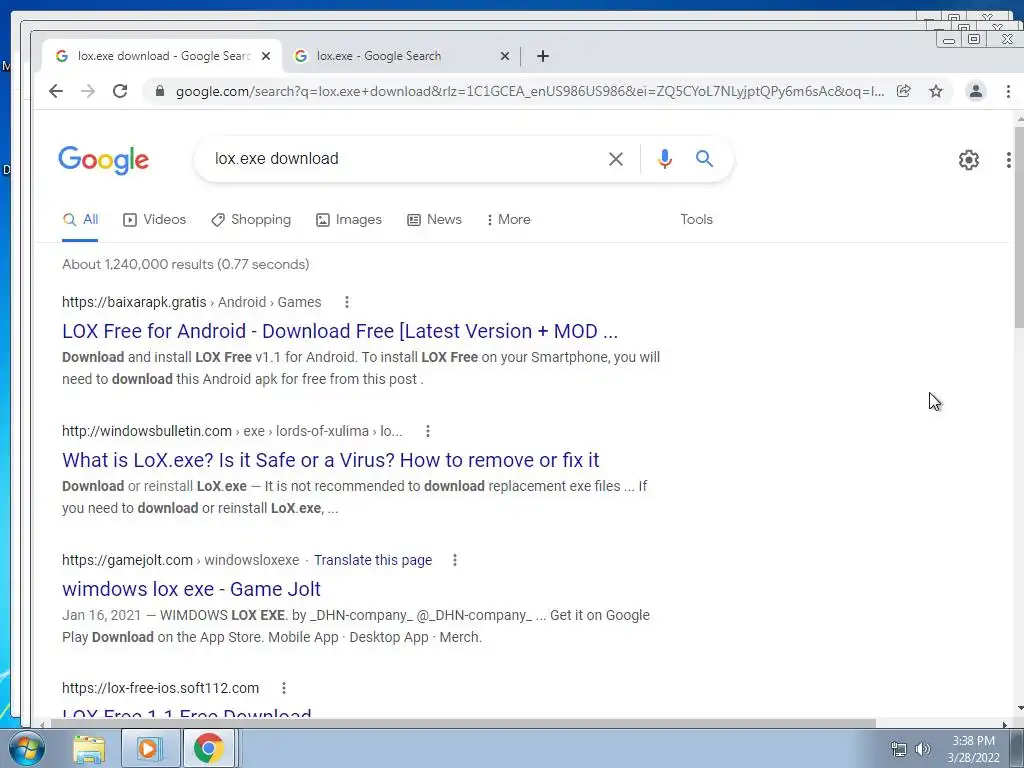Open the Chrome profile avatar menu
Viewport: 1024px width, 768px height.
click(976, 91)
